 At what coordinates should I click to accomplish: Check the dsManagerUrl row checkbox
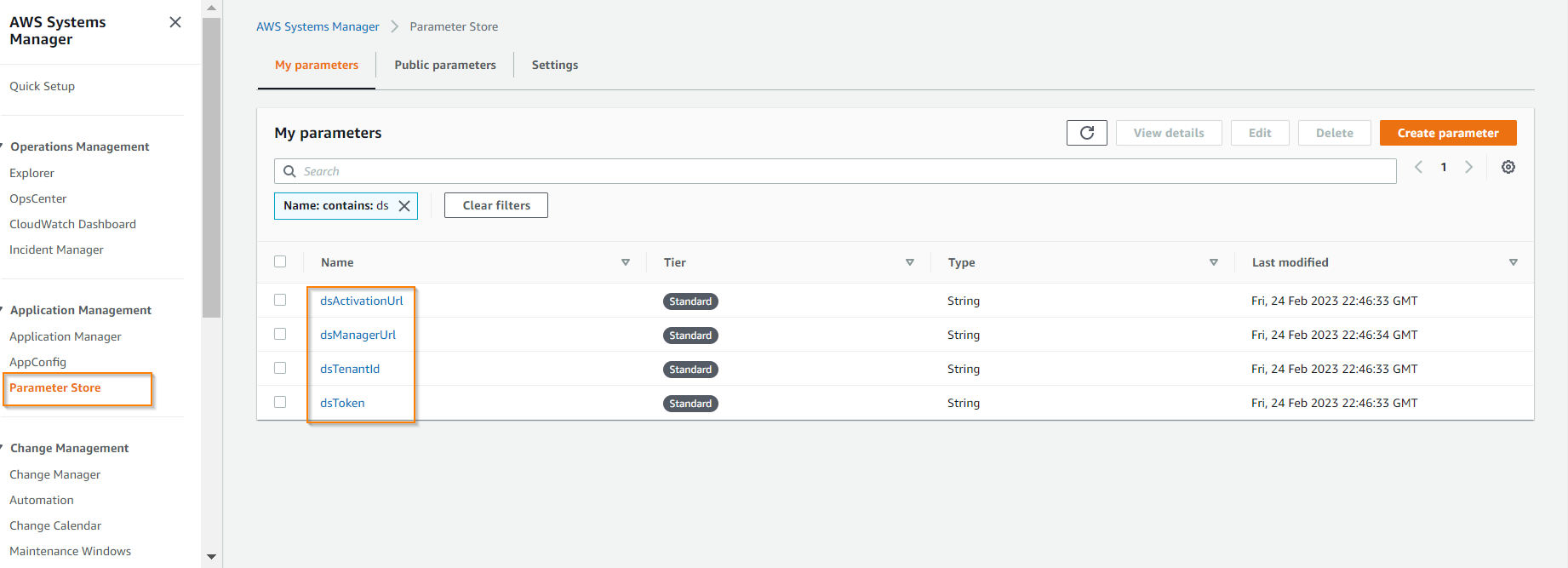point(280,334)
